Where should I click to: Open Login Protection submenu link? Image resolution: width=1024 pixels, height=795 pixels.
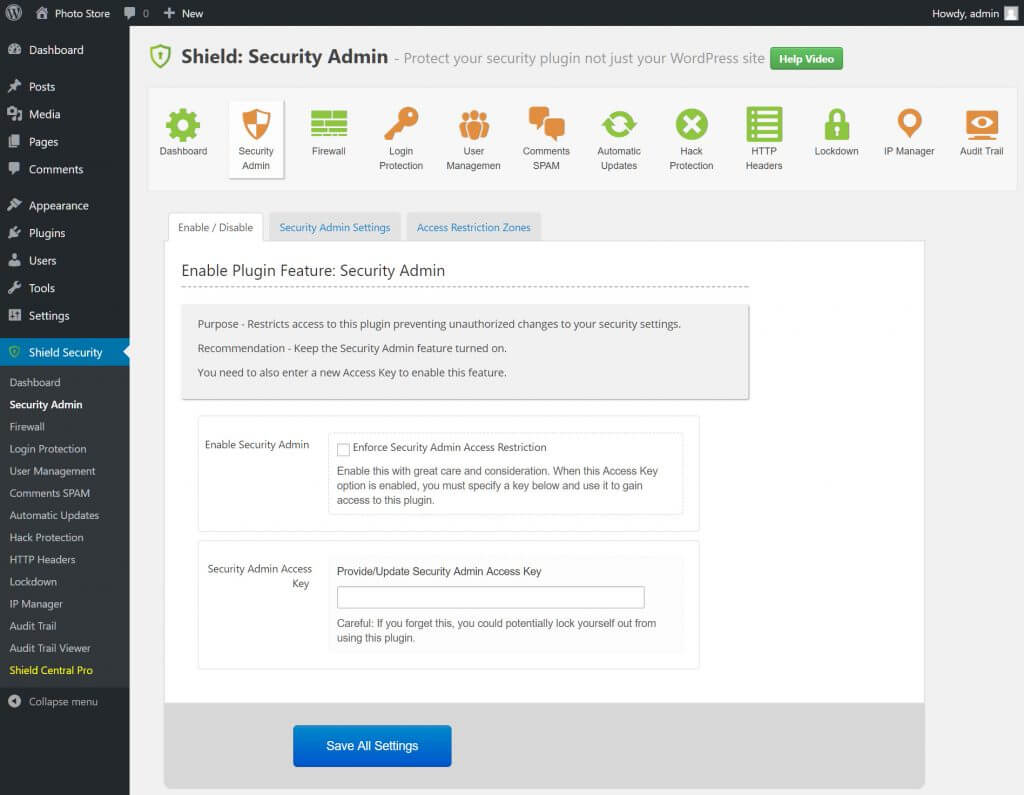(x=48, y=449)
